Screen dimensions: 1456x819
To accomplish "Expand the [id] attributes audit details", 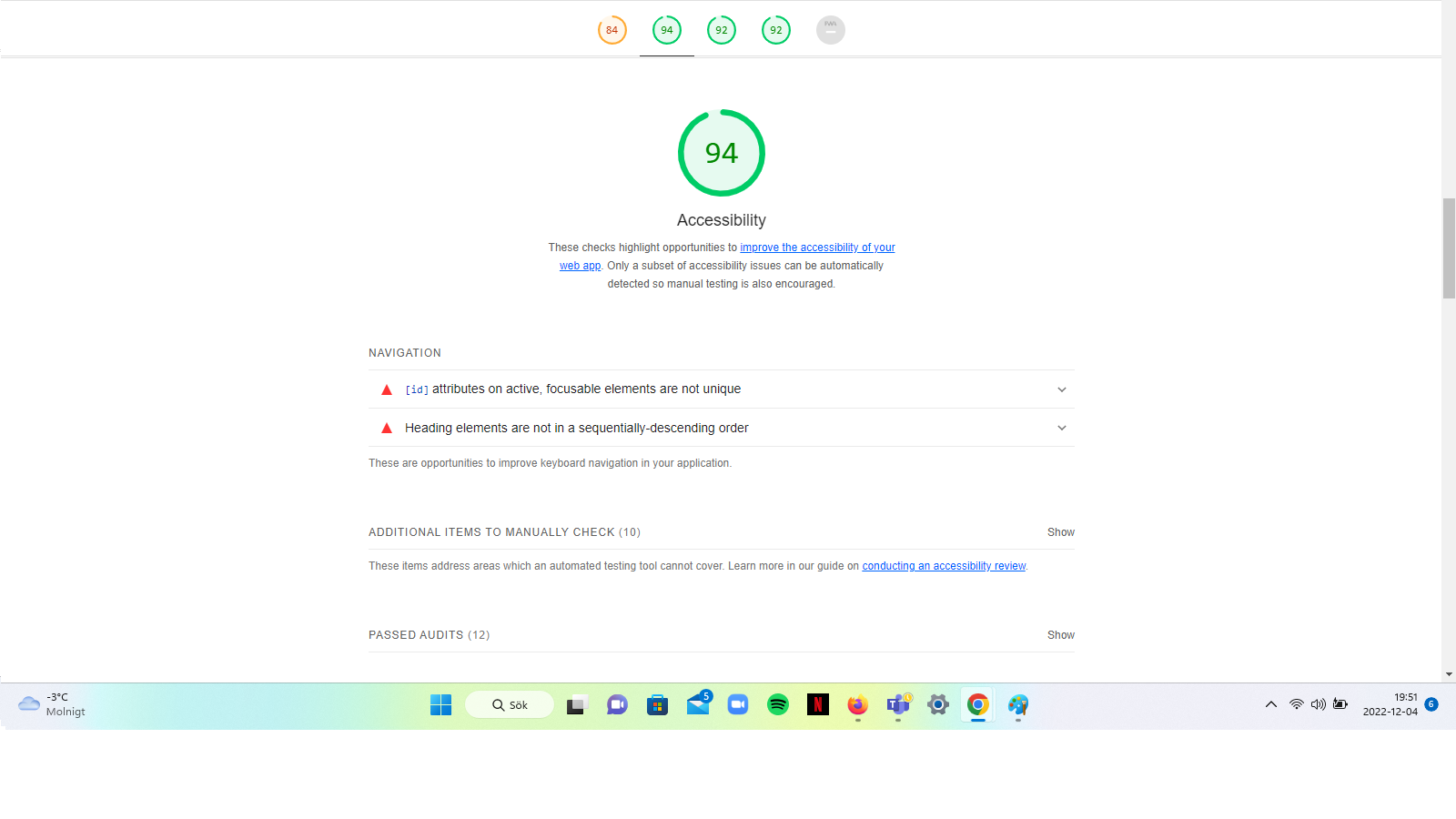I will coord(1061,389).
